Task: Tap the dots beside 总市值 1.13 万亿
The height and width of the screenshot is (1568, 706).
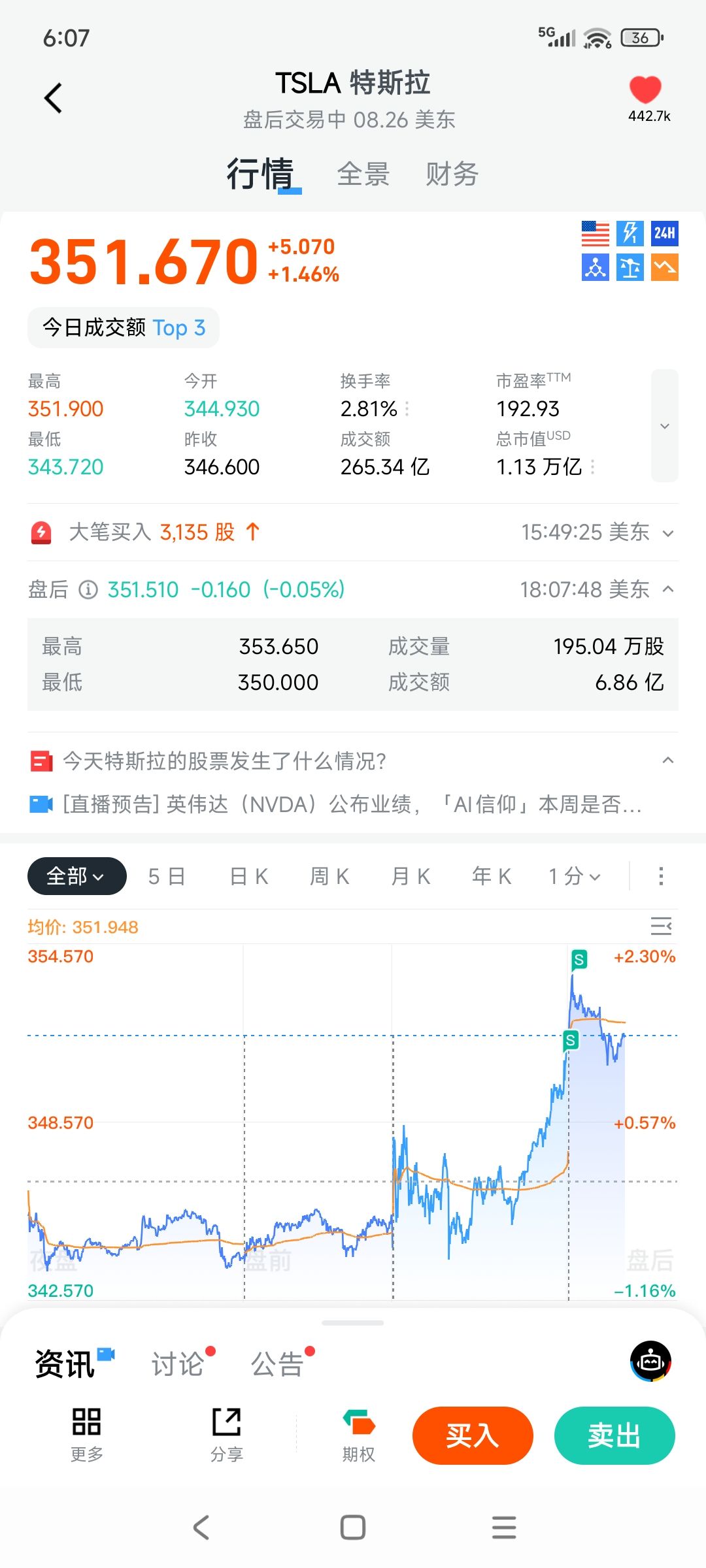Action: 593,467
